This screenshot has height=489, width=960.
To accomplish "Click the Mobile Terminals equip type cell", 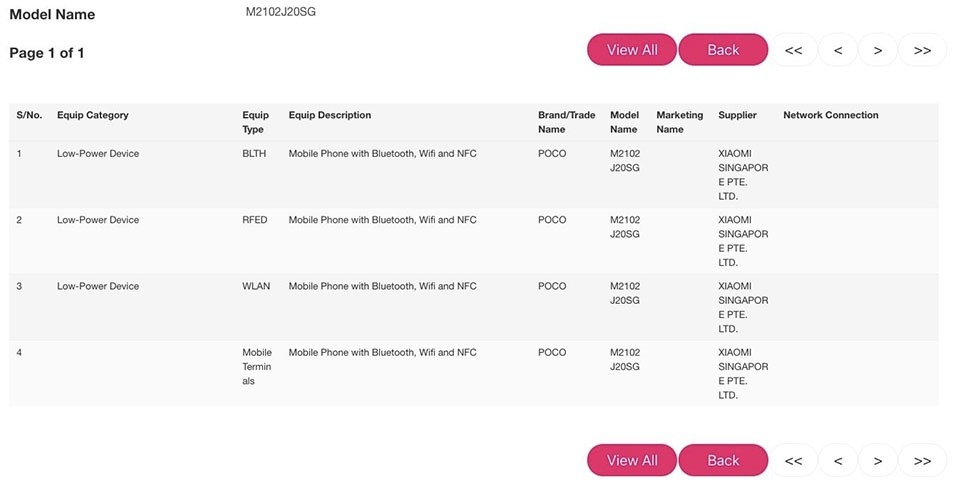I will click(257, 367).
